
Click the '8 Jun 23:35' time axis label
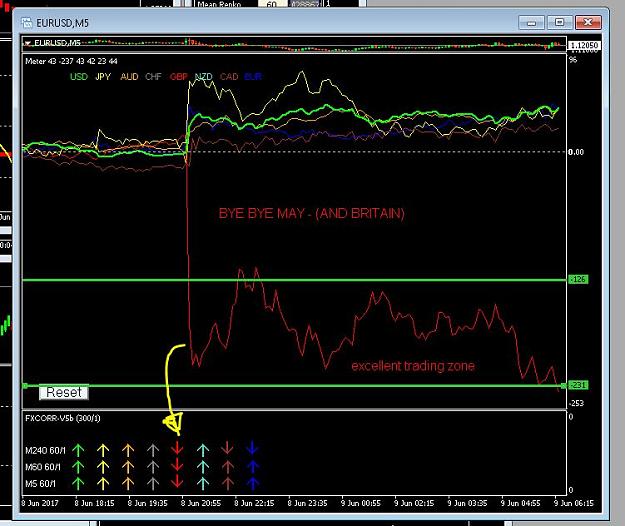pyautogui.click(x=307, y=503)
